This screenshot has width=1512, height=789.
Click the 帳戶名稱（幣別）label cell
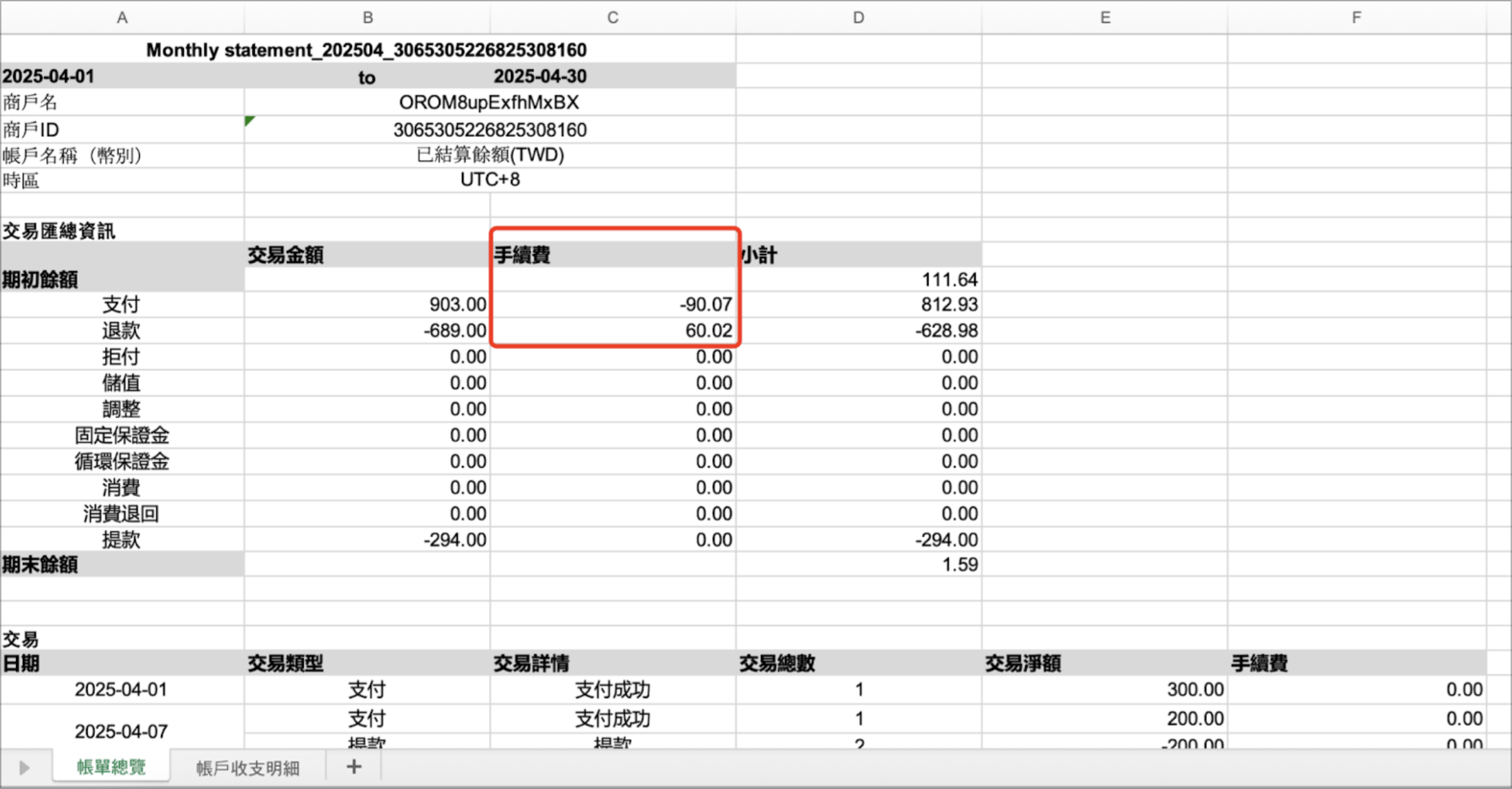122,155
